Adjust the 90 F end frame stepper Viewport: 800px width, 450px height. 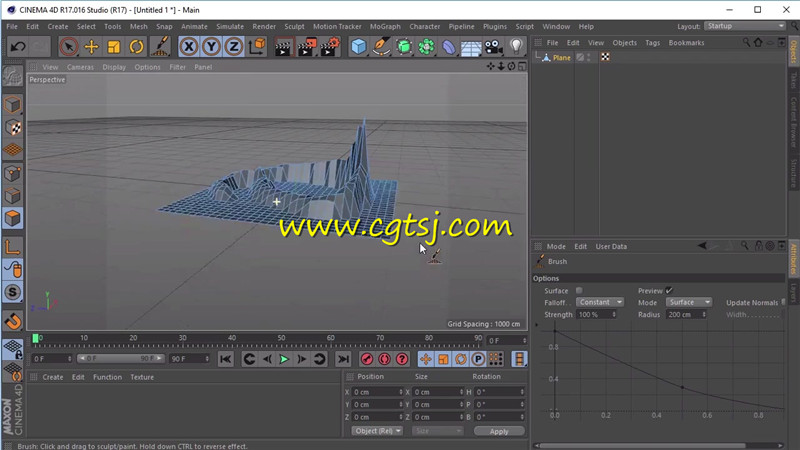(207, 359)
